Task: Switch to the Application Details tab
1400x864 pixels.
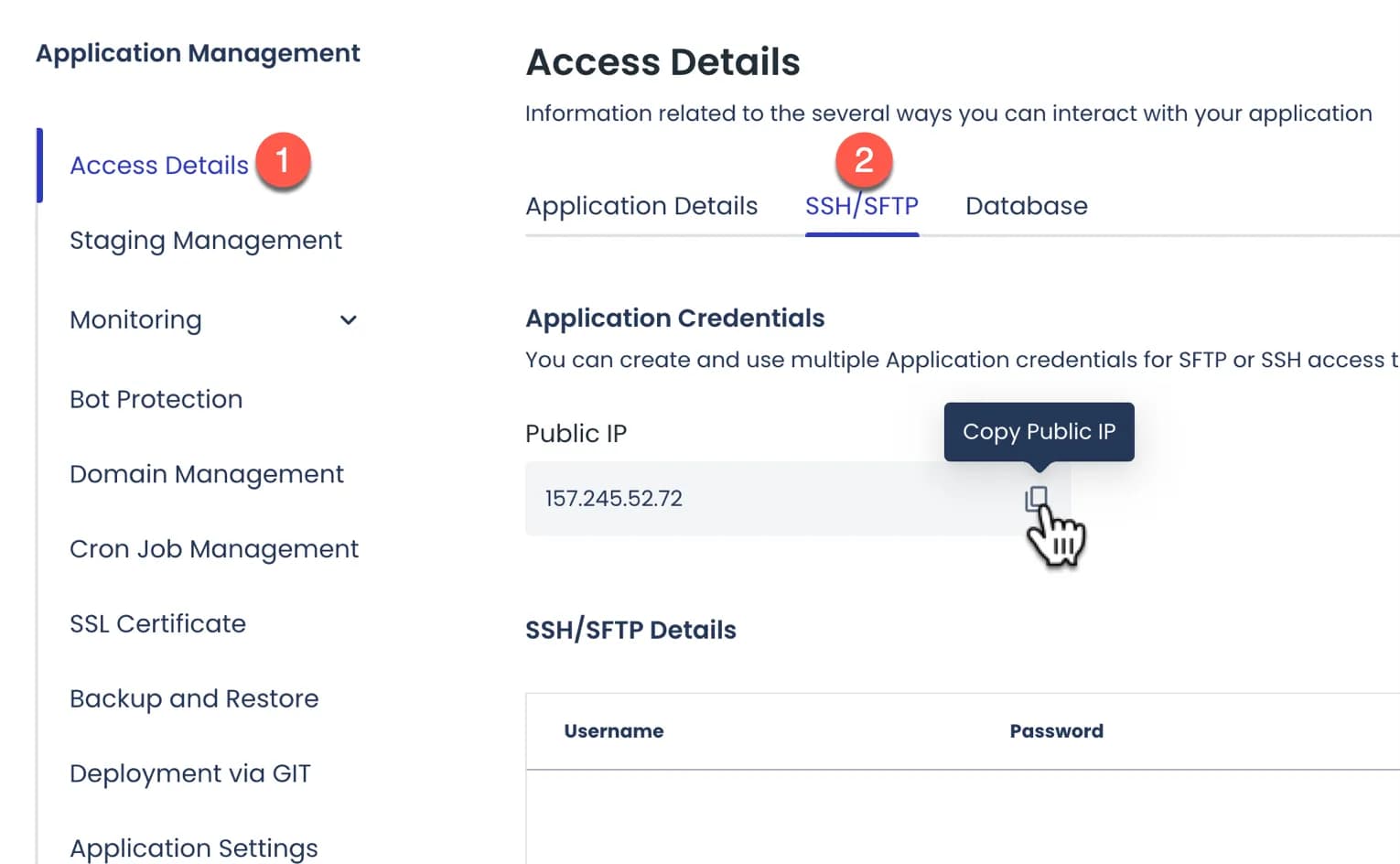Action: (641, 206)
